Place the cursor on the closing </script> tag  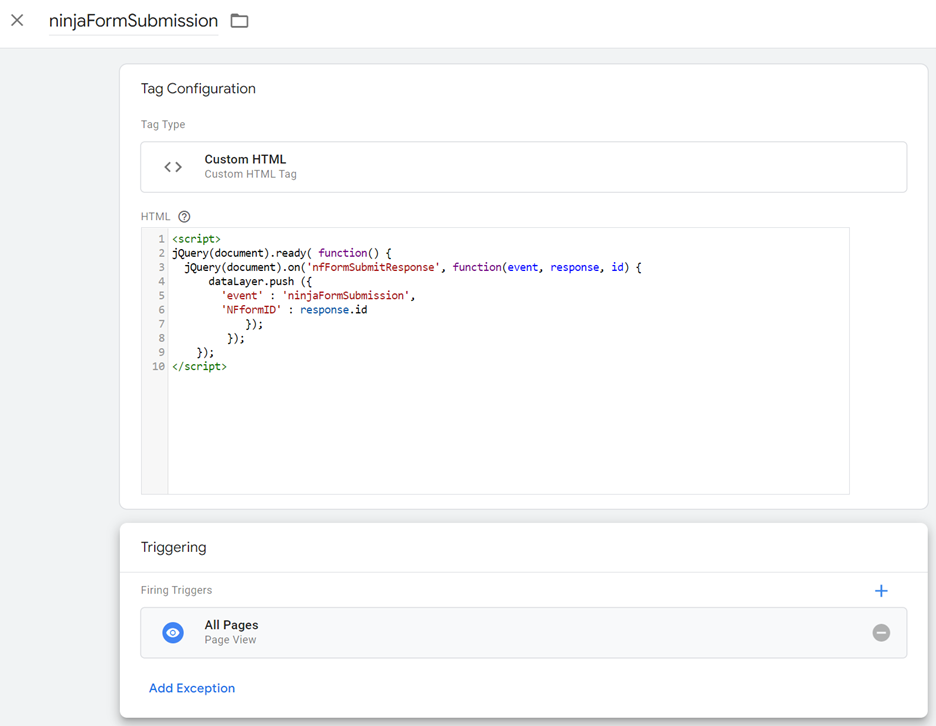199,367
